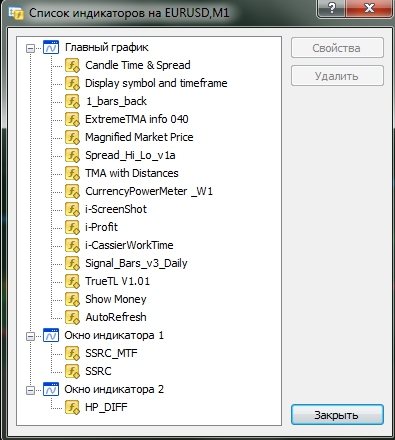395x440 pixels.
Task: Click the dialog title bar icon
Action: point(16,13)
